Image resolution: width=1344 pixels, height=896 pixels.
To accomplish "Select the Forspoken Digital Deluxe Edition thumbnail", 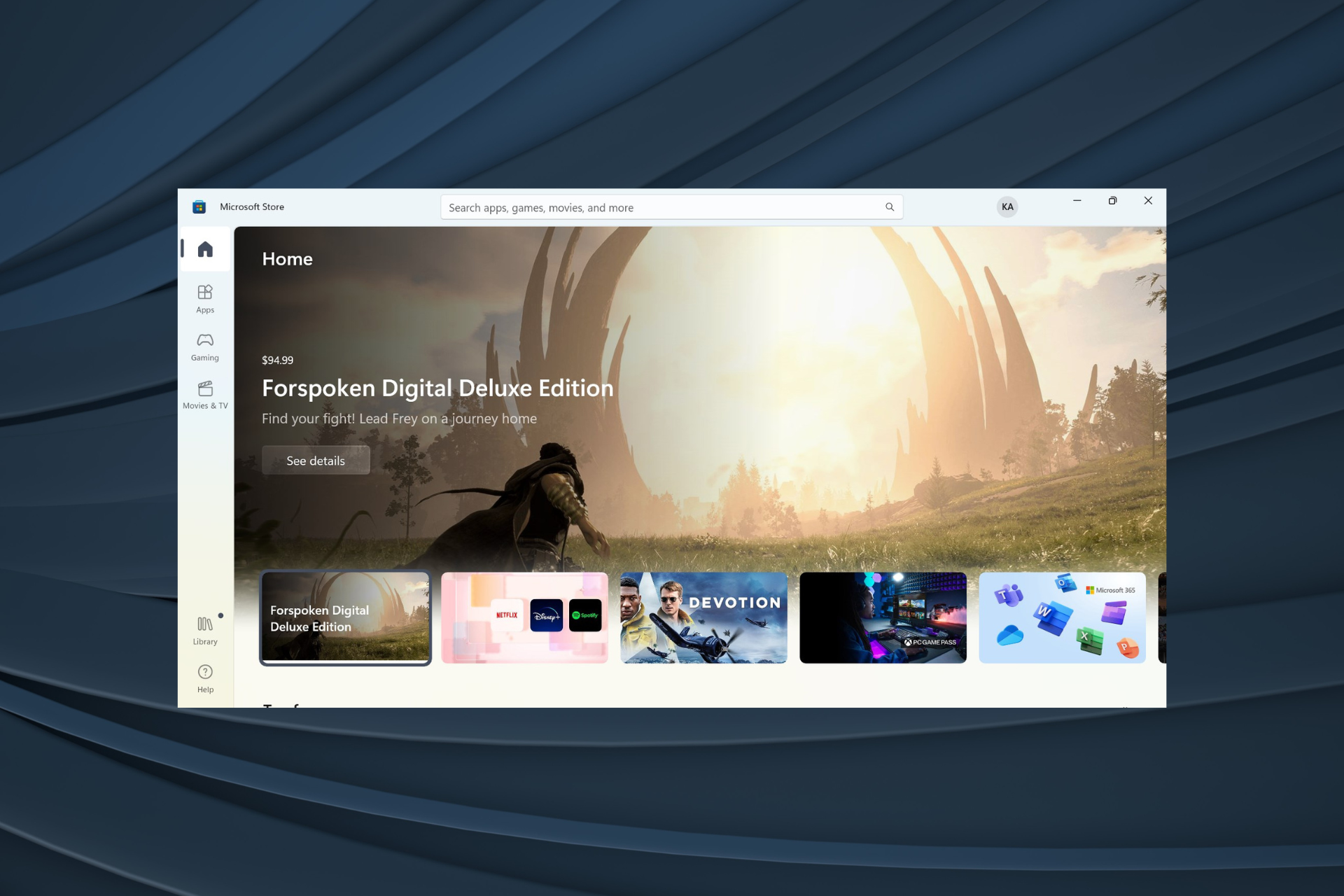I will 345,618.
